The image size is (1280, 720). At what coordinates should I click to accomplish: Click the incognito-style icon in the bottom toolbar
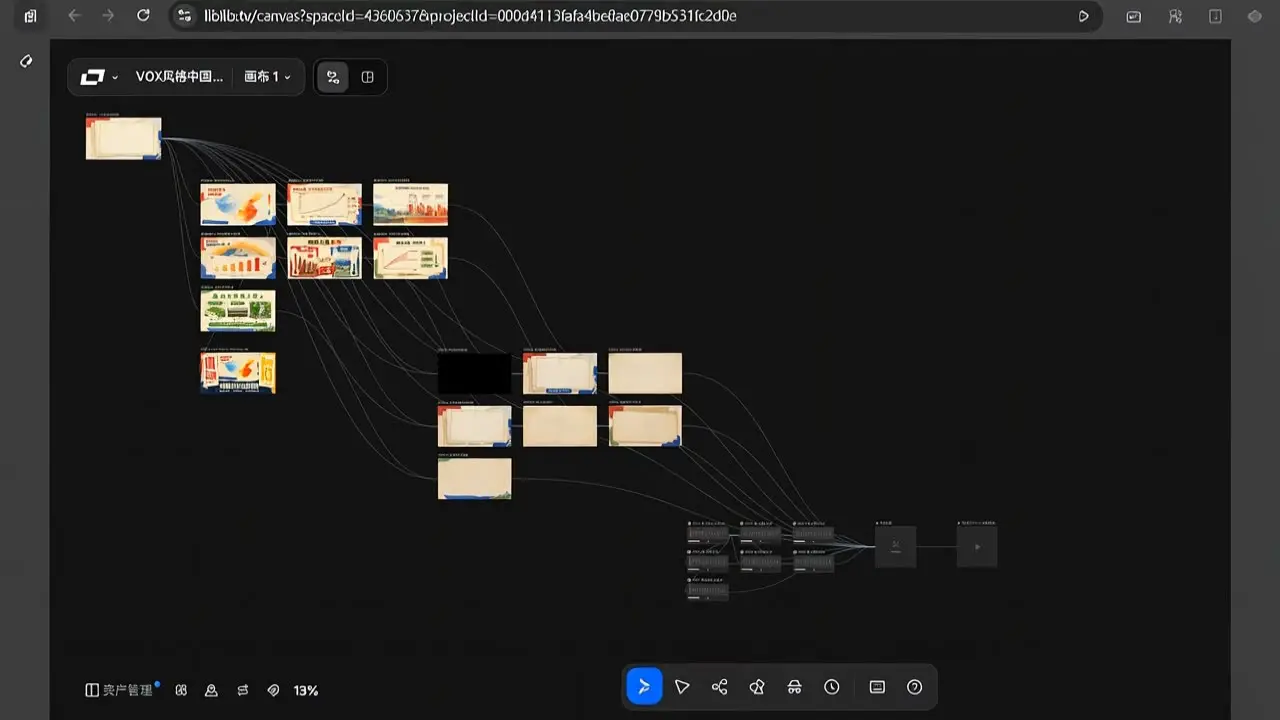794,687
